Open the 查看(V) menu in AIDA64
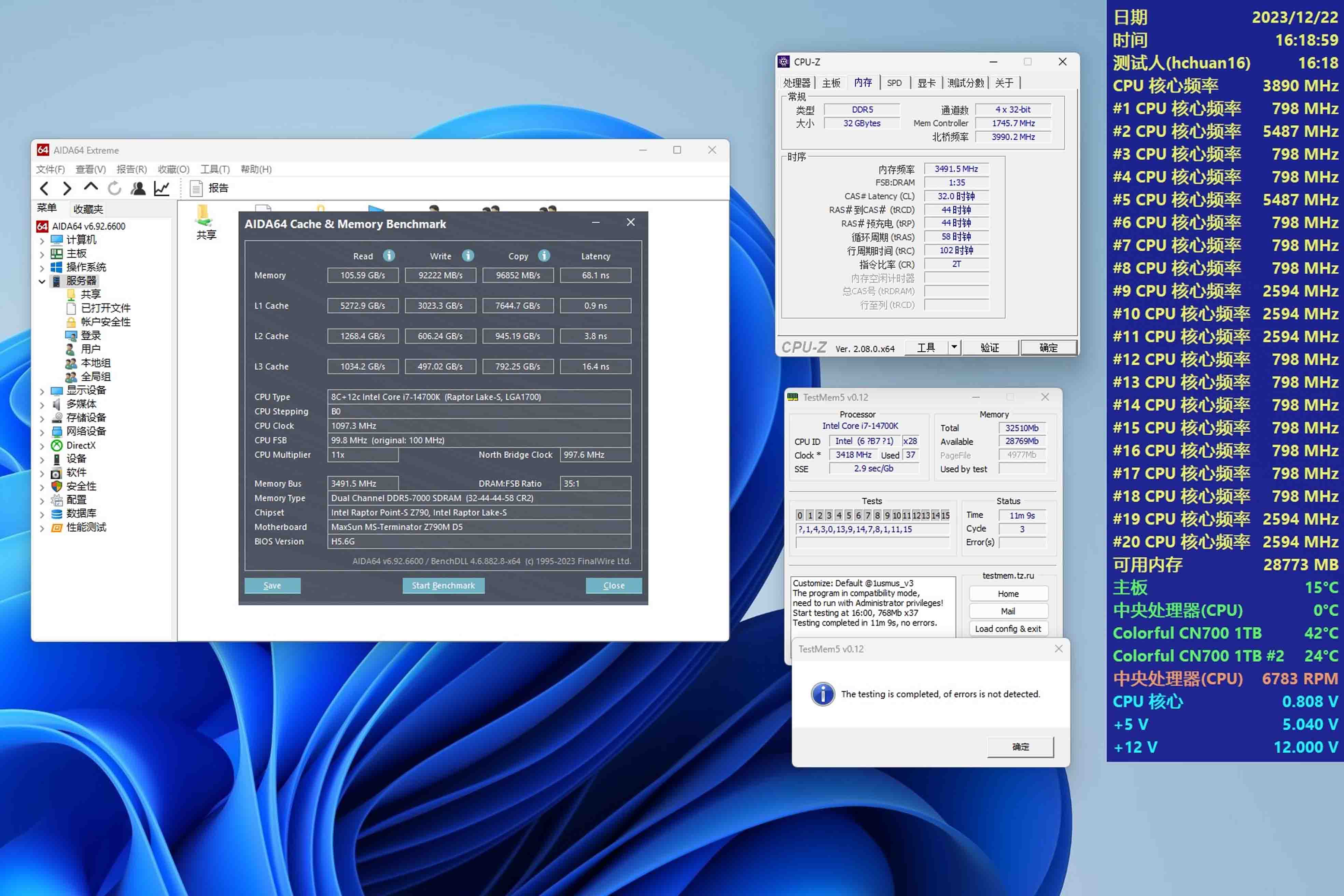Viewport: 1344px width, 896px height. tap(91, 169)
